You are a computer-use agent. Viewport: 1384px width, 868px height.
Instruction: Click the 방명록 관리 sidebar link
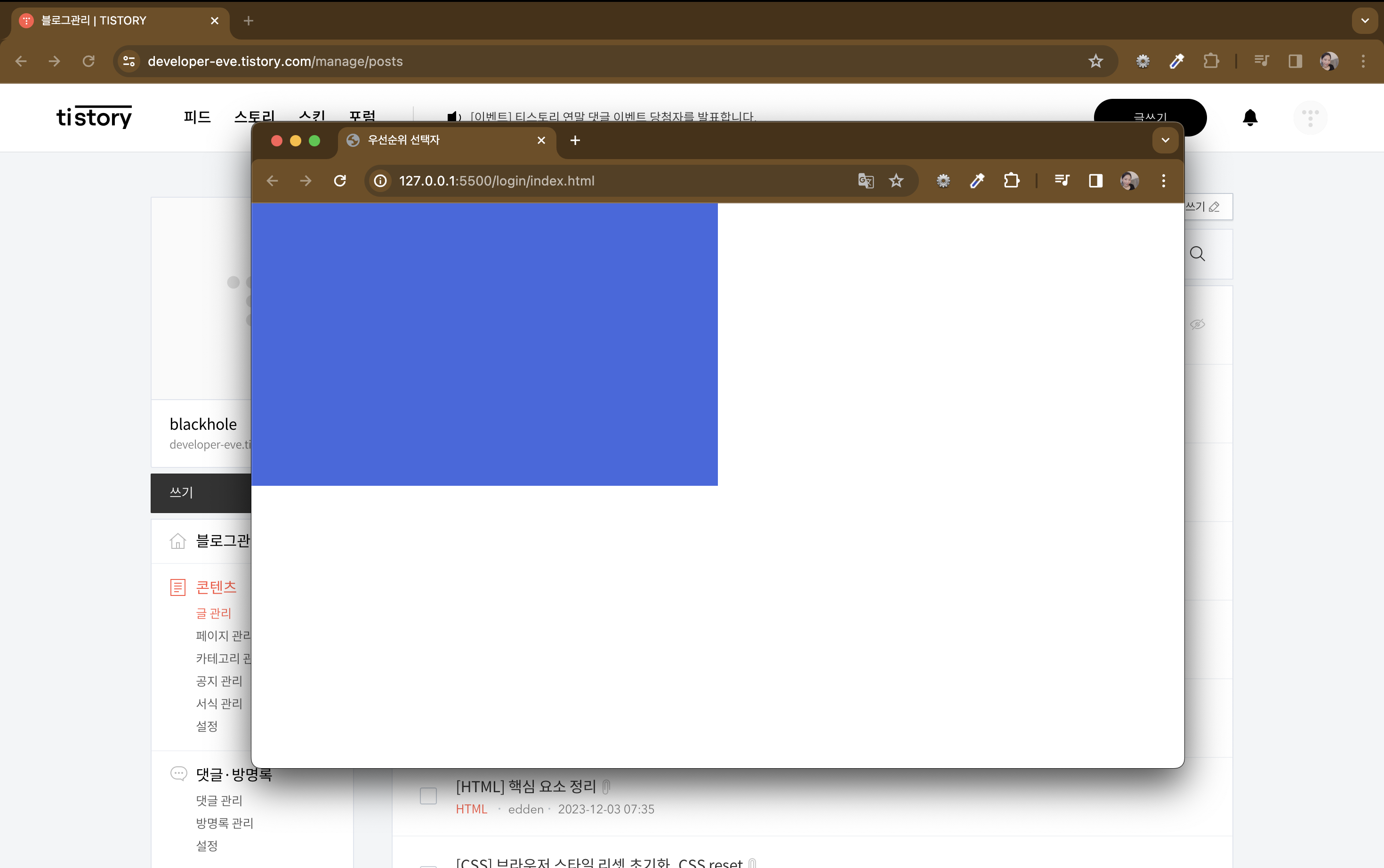tap(225, 823)
